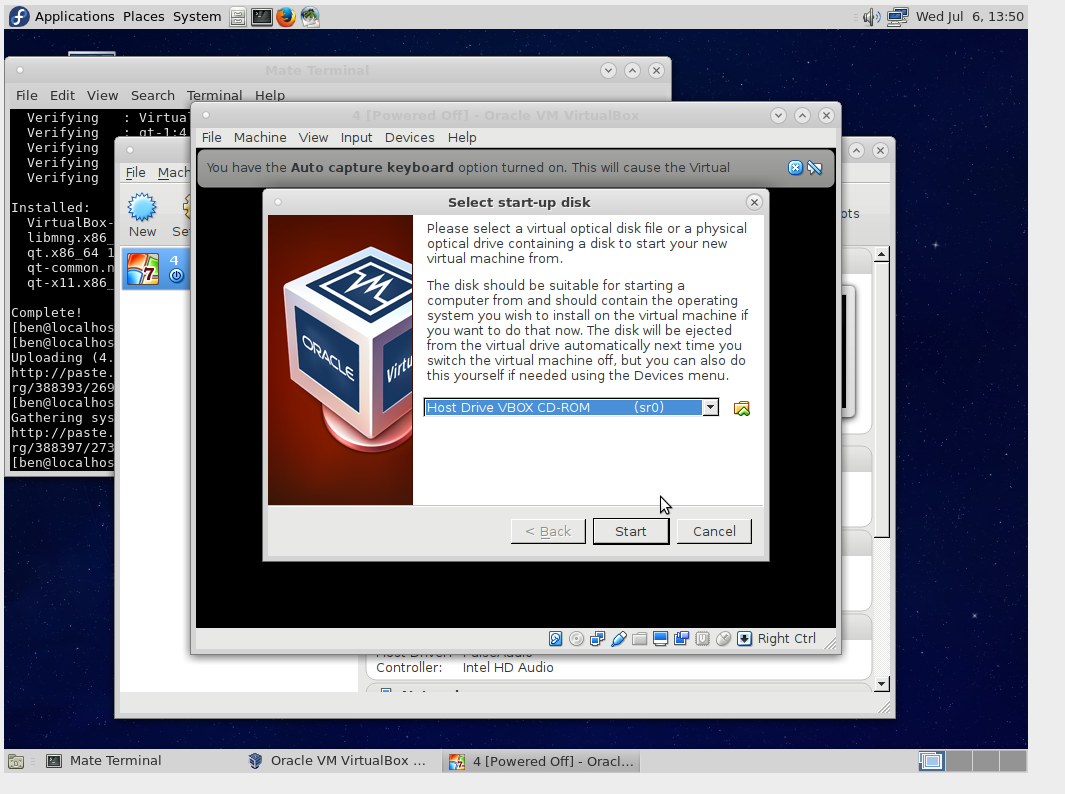Launch Firefox from the top panel
The width and height of the screenshot is (1065, 794).
point(286,16)
